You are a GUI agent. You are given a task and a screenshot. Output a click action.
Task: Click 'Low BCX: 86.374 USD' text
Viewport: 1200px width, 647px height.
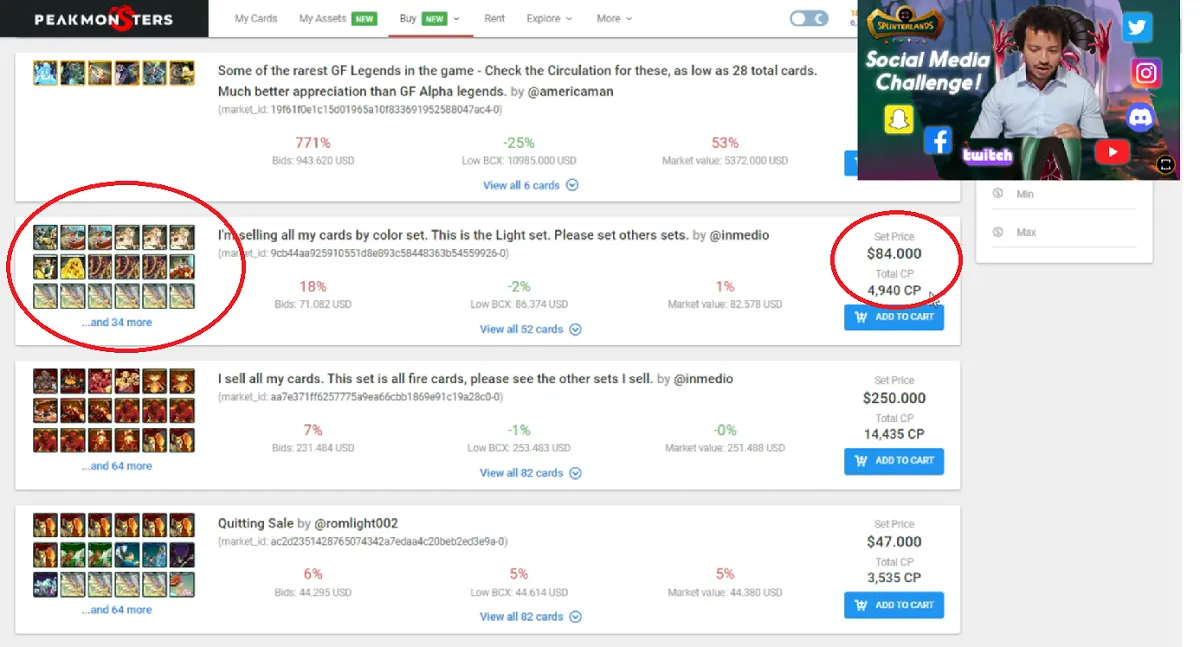tap(519, 304)
